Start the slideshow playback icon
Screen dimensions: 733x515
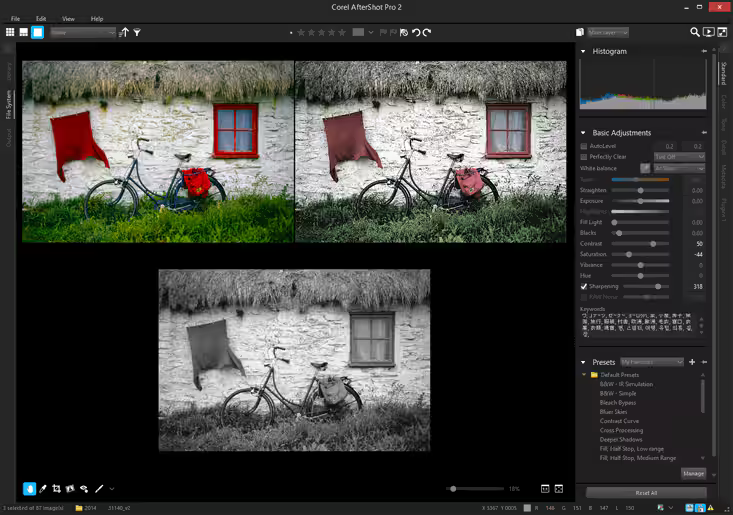click(x=709, y=32)
